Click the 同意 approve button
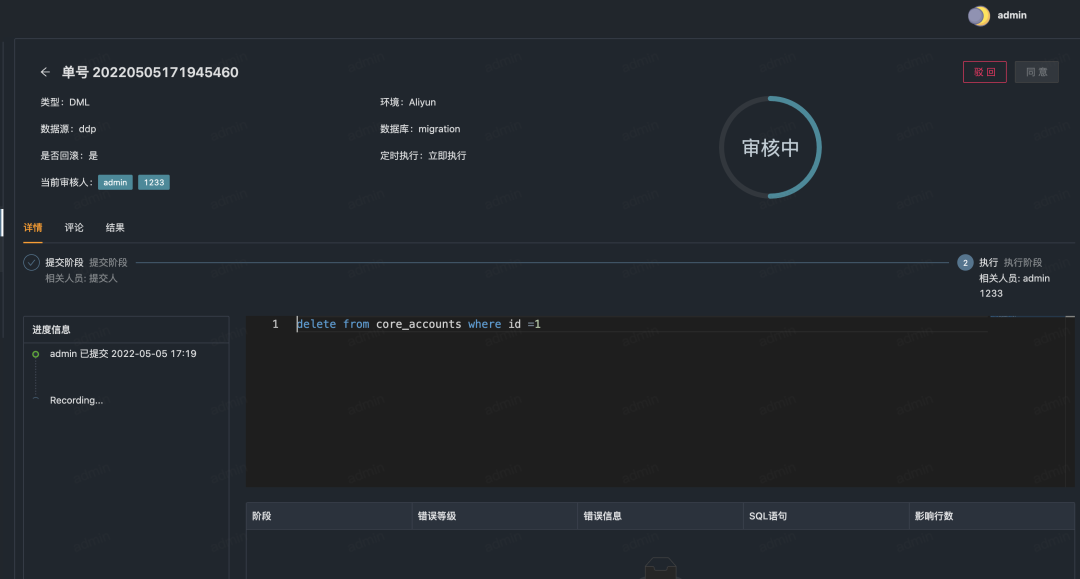Viewport: 1080px width, 579px height. (1037, 72)
